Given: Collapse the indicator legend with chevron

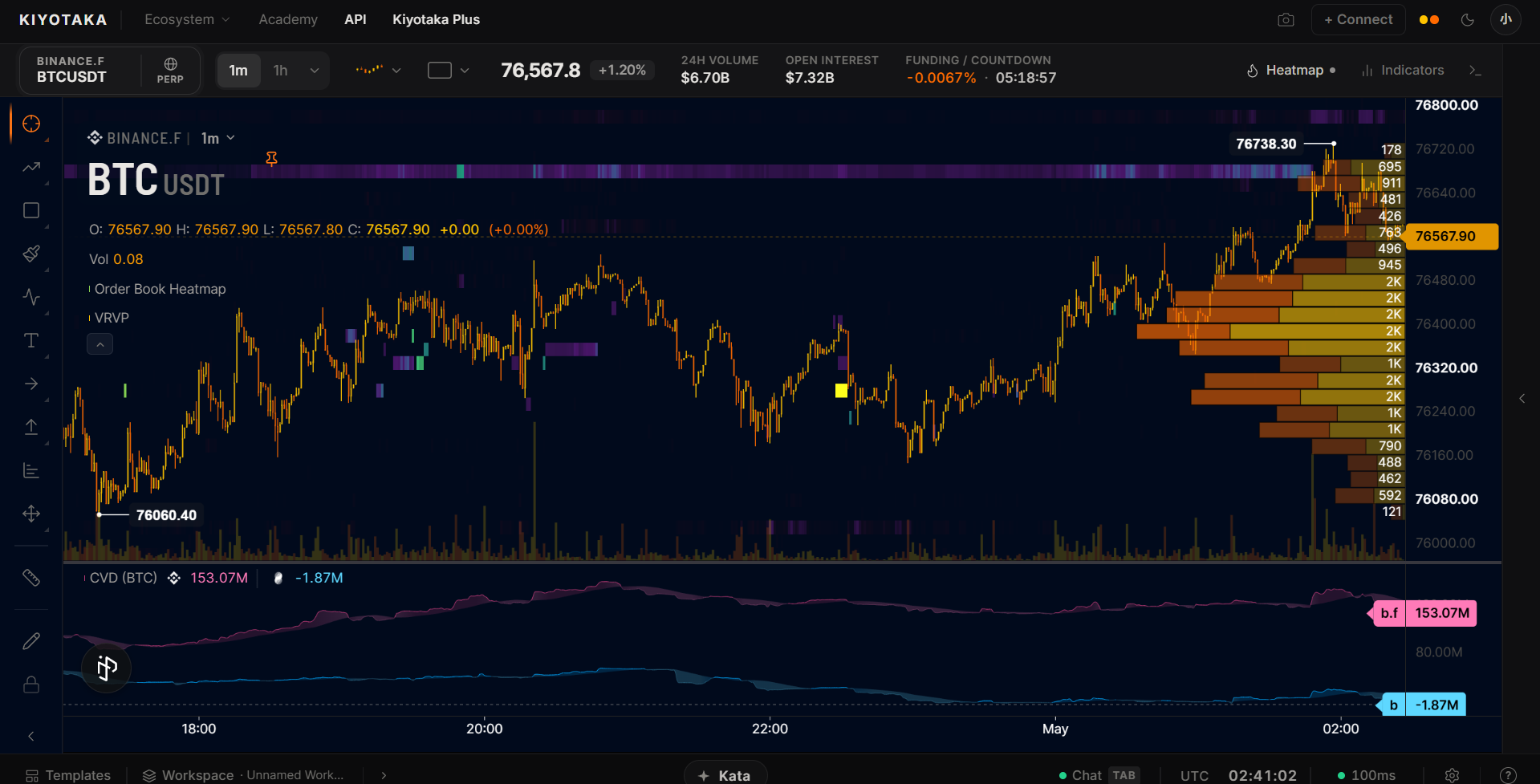Looking at the screenshot, I should pos(100,344).
